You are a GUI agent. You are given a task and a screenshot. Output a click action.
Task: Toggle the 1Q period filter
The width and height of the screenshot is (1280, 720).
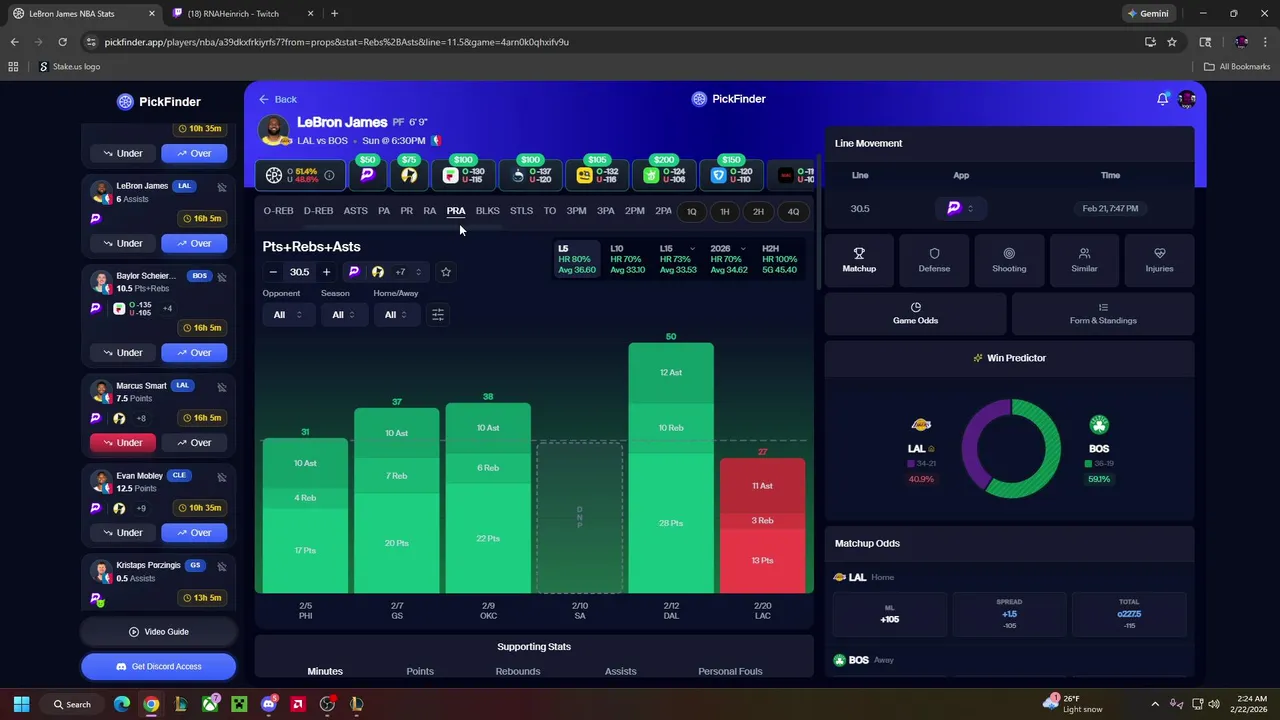point(691,212)
